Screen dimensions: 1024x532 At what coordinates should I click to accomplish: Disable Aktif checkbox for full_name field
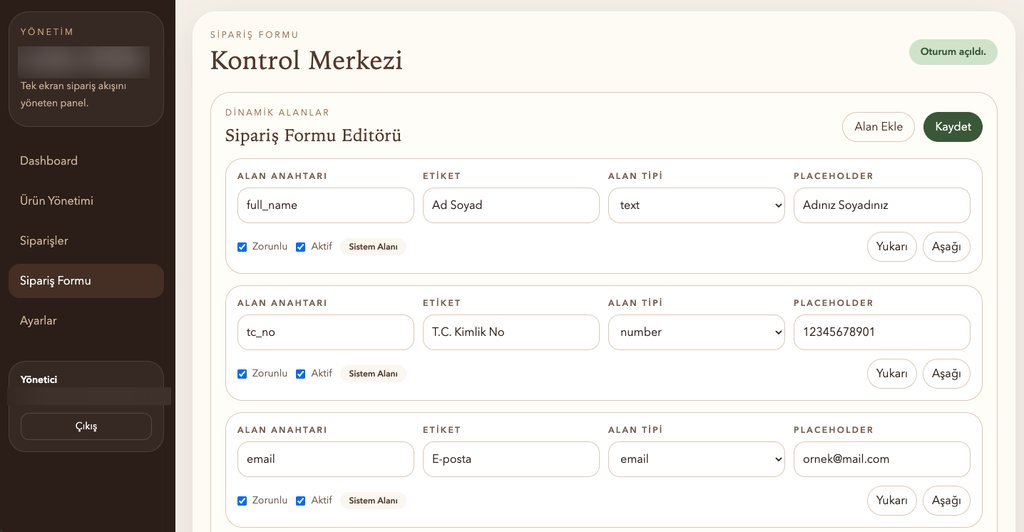tap(301, 247)
